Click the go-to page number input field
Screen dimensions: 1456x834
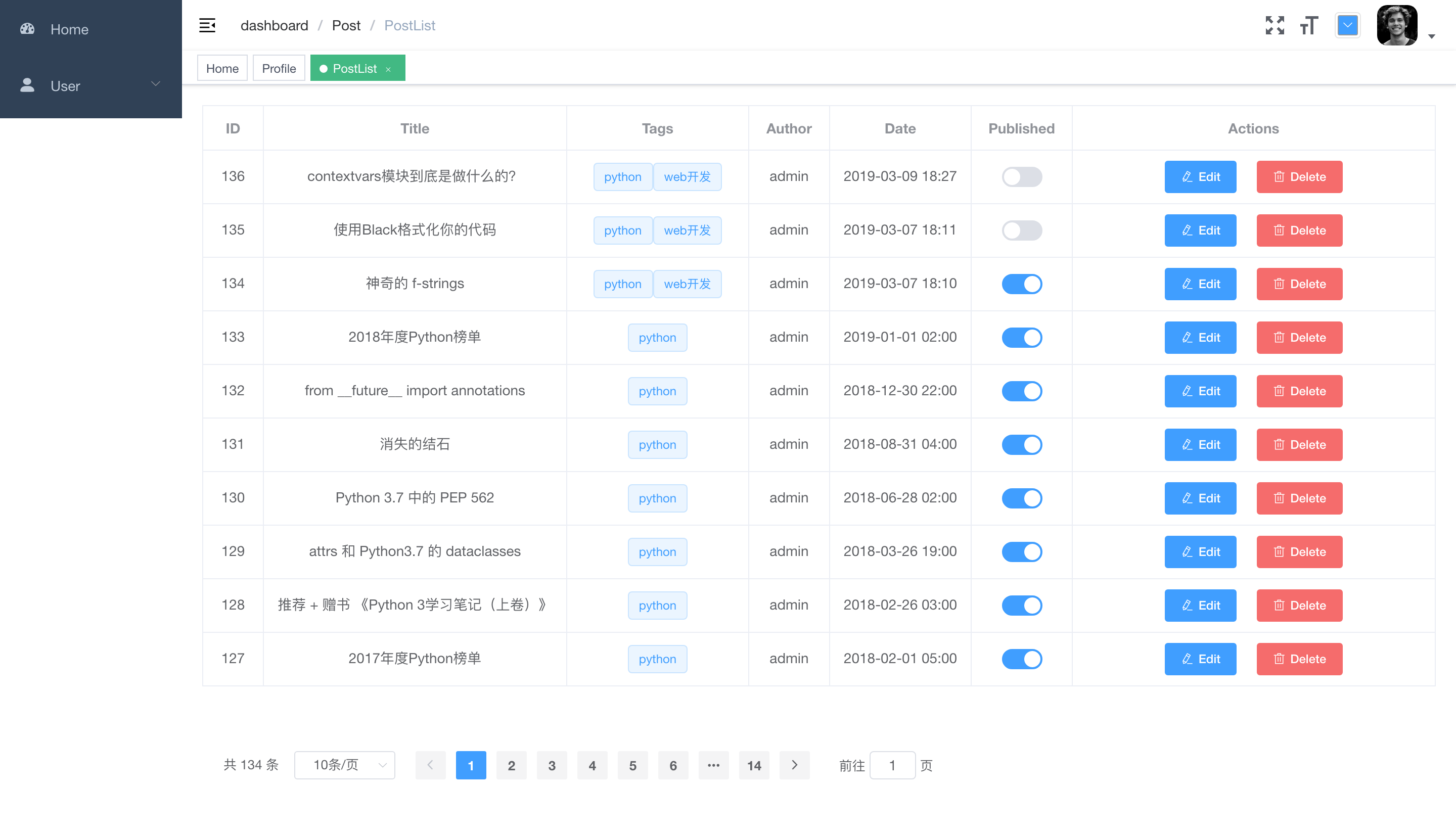click(892, 765)
